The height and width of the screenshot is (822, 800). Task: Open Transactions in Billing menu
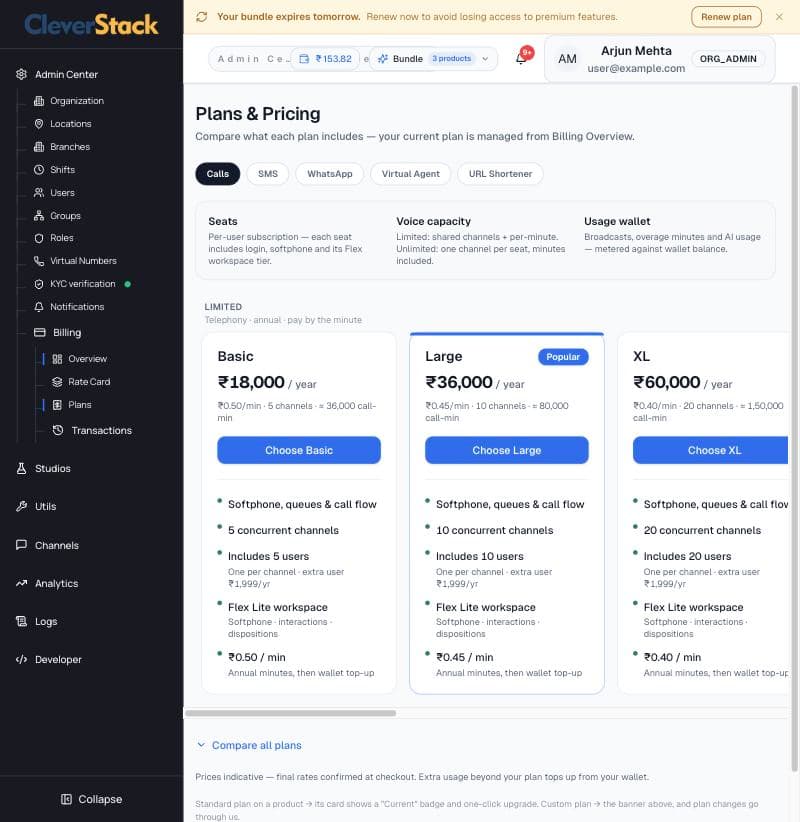coord(101,430)
